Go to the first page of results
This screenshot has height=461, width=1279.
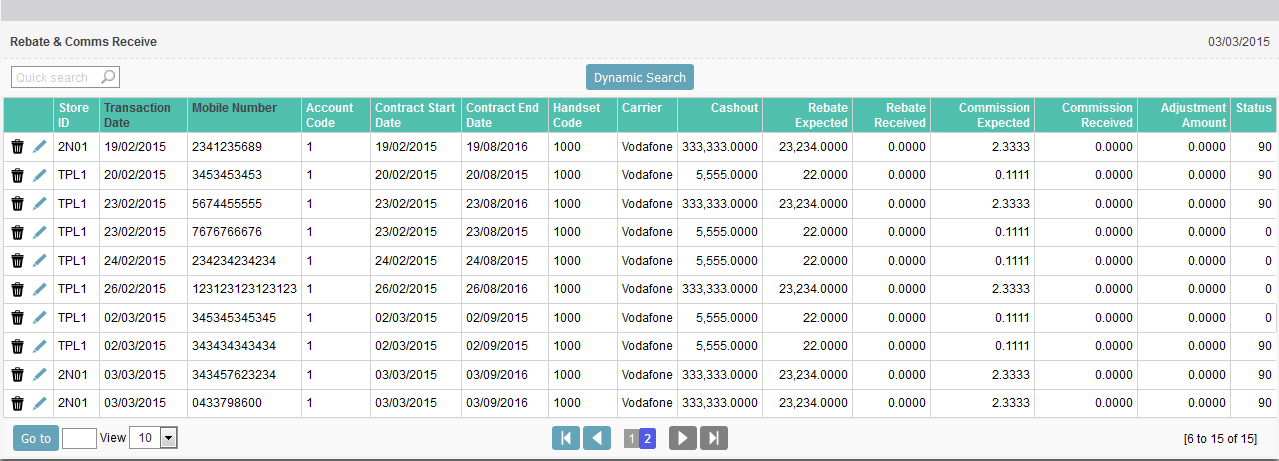565,438
